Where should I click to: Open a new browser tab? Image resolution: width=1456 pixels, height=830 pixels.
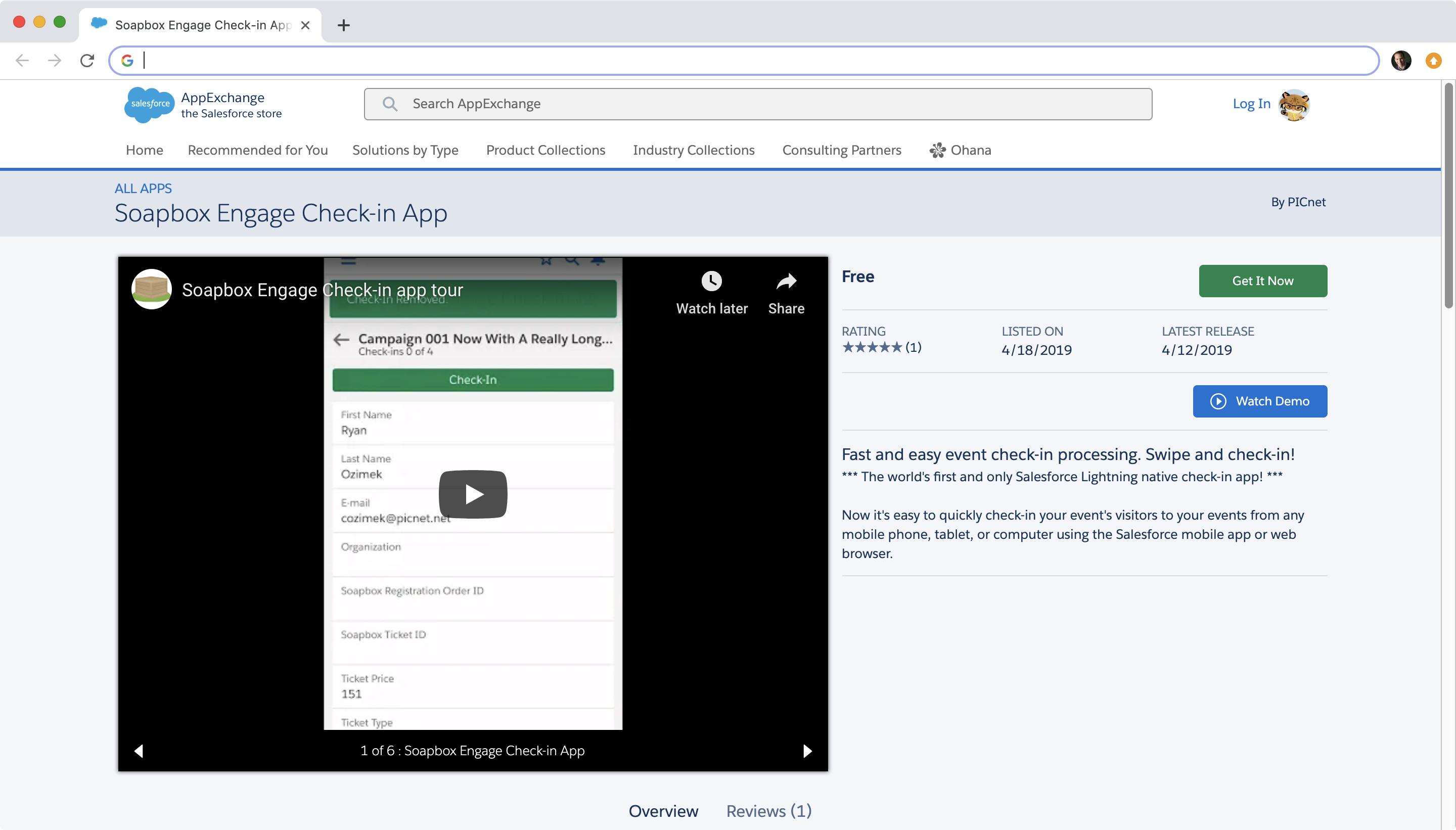click(x=344, y=25)
